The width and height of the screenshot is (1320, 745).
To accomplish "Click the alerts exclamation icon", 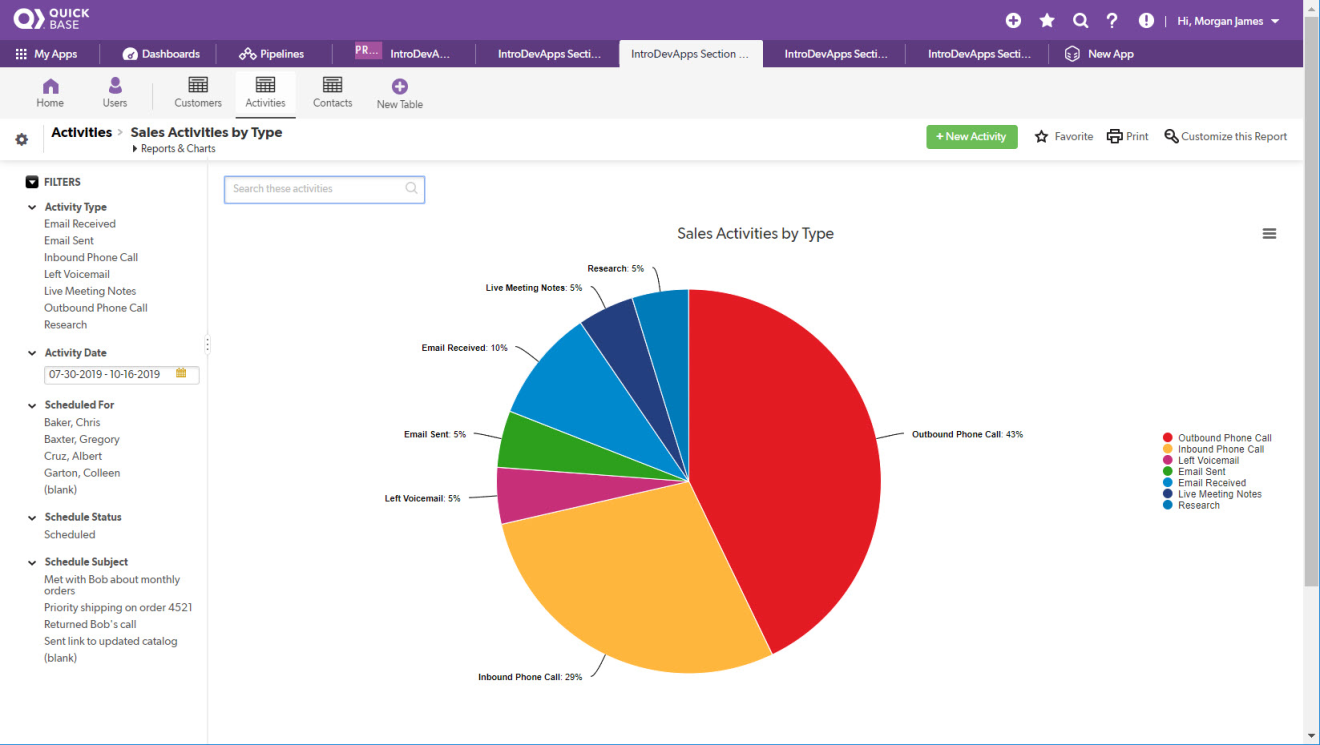I will pos(1146,21).
